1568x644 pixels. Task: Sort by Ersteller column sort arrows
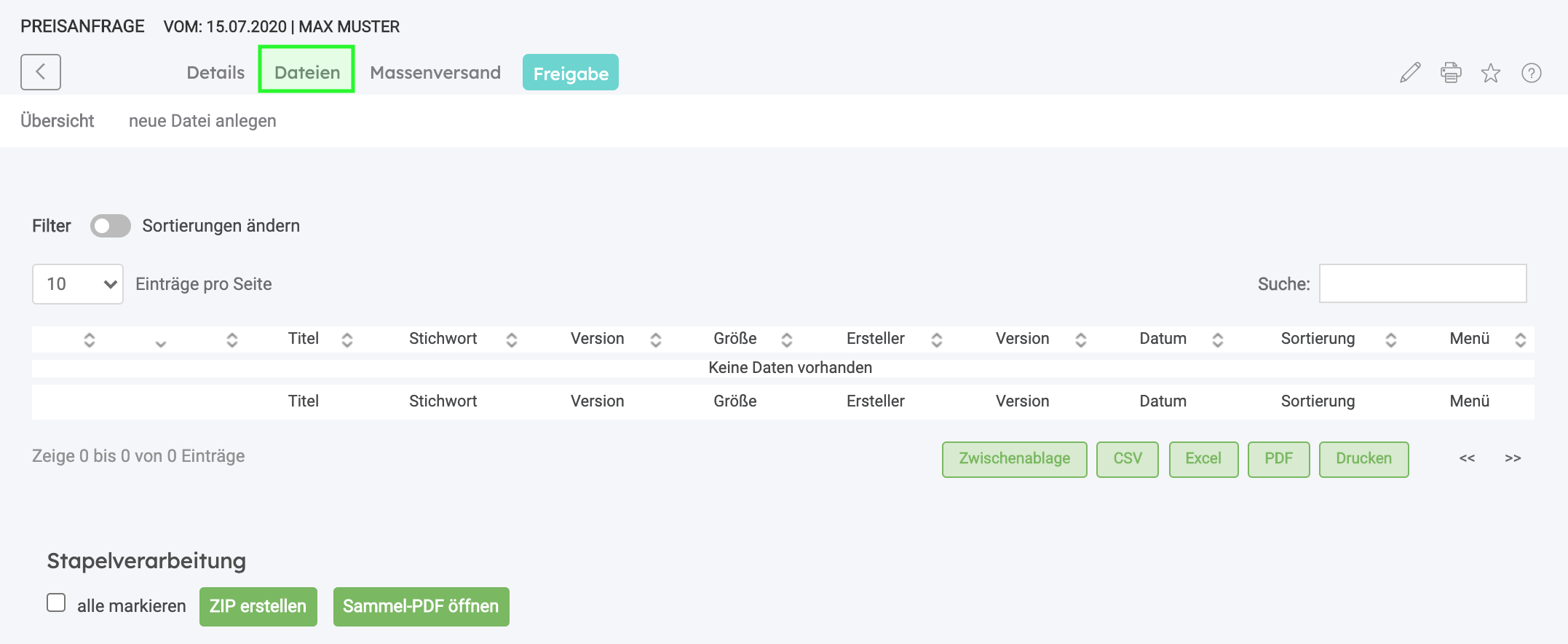click(936, 339)
